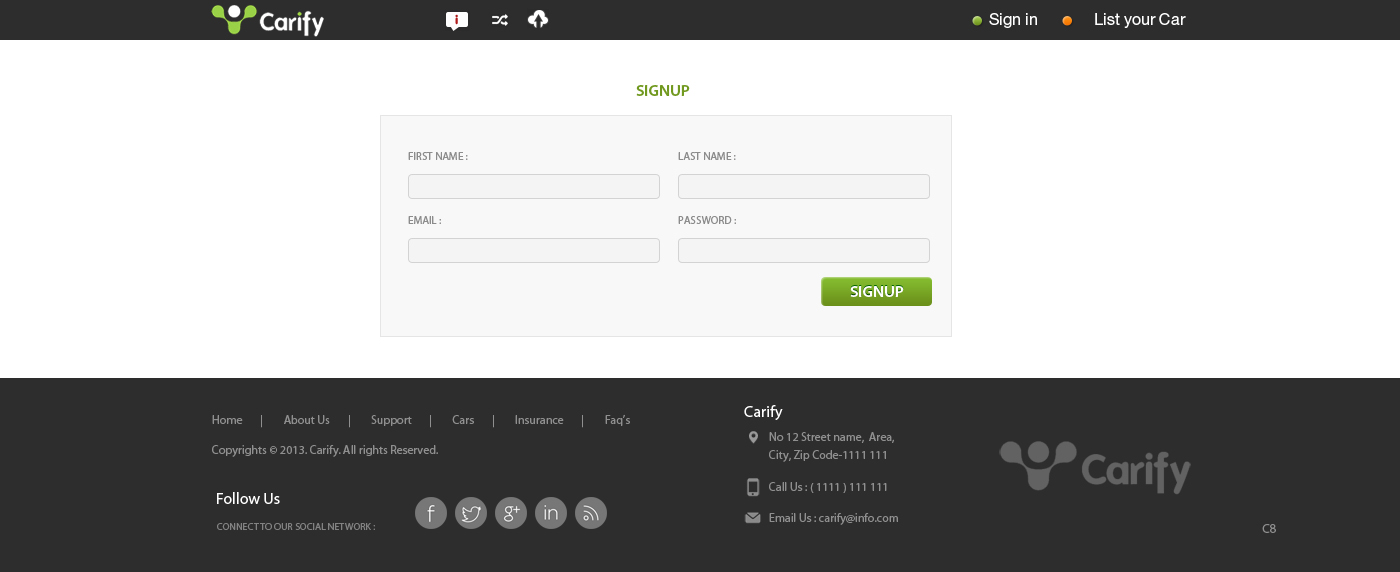Go to Home footer link
This screenshot has height=572, width=1400.
(227, 421)
